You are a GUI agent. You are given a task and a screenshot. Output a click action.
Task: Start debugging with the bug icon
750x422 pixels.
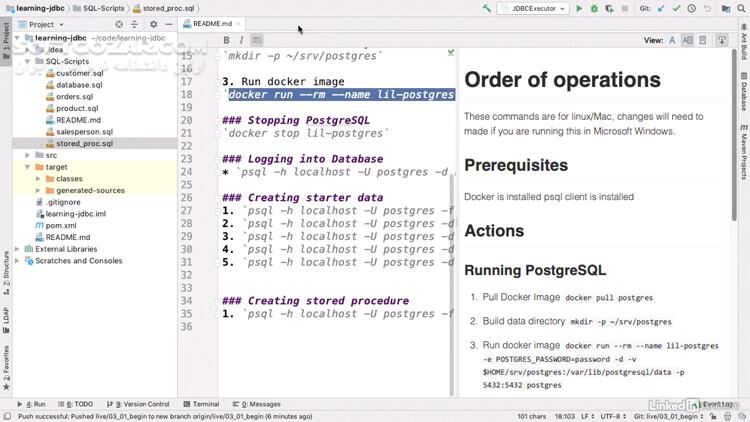click(594, 8)
